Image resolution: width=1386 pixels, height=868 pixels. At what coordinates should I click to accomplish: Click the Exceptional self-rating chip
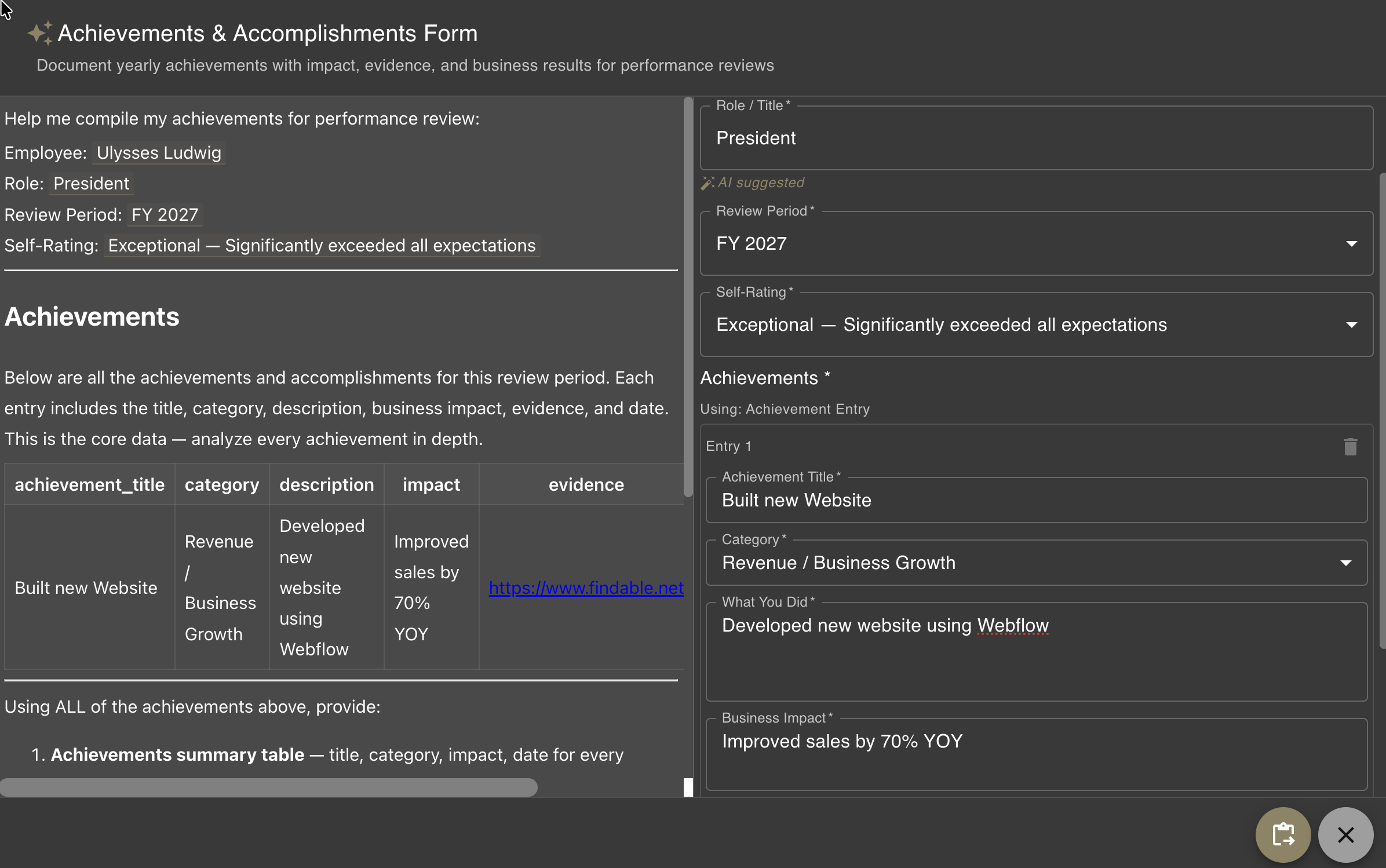tap(322, 245)
